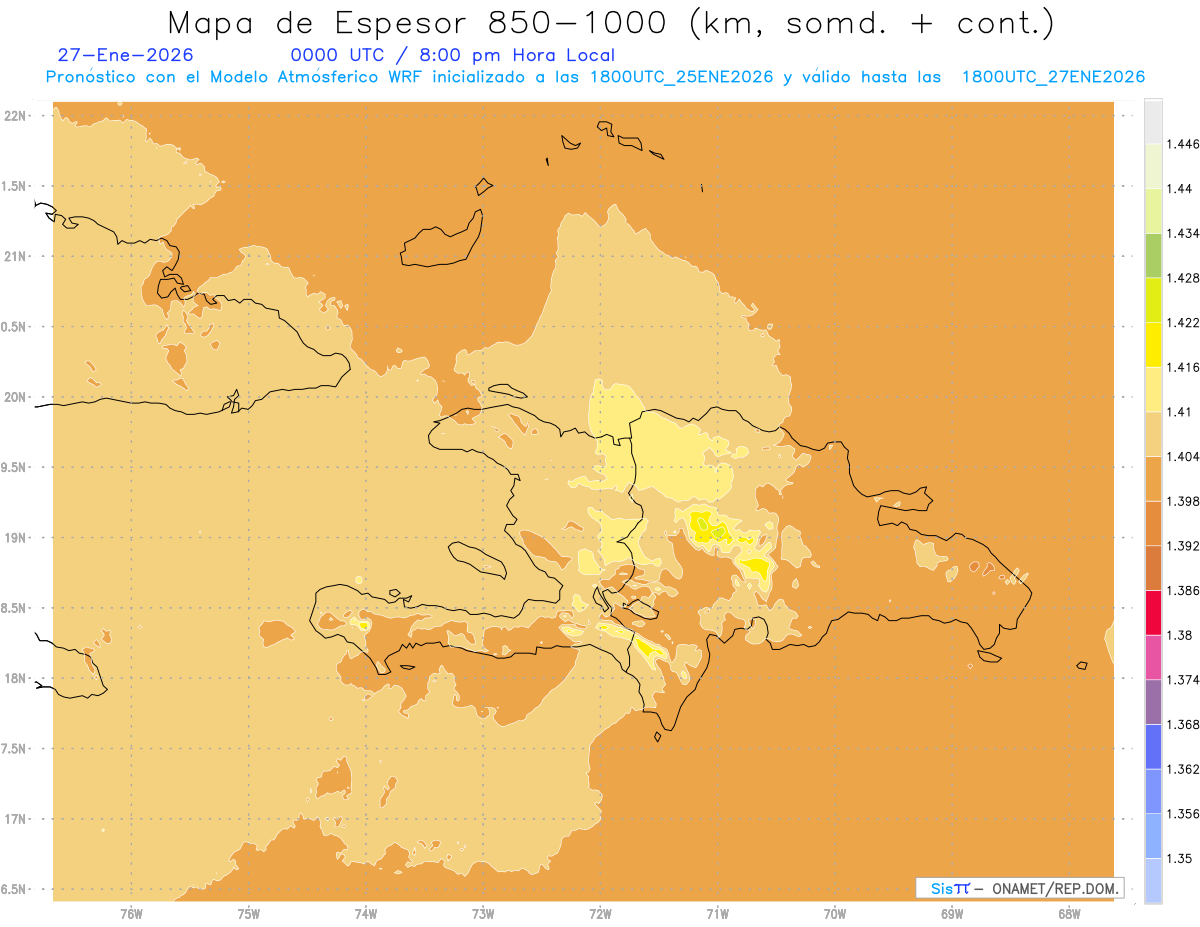Click the longitude label '76W'
The image size is (1200, 927).
(131, 913)
